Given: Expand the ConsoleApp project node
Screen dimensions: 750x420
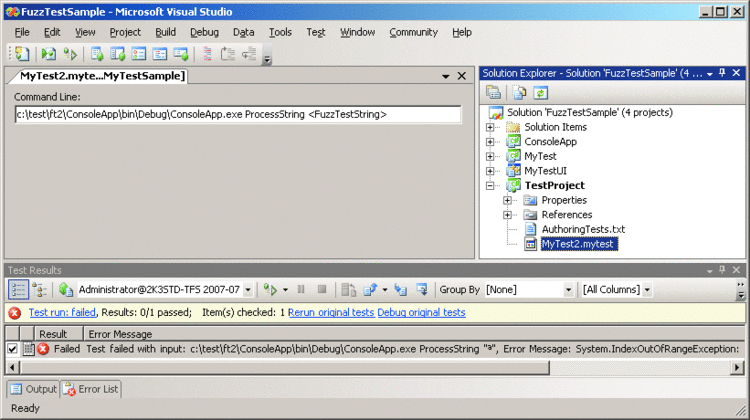Looking at the screenshot, I should 490,142.
